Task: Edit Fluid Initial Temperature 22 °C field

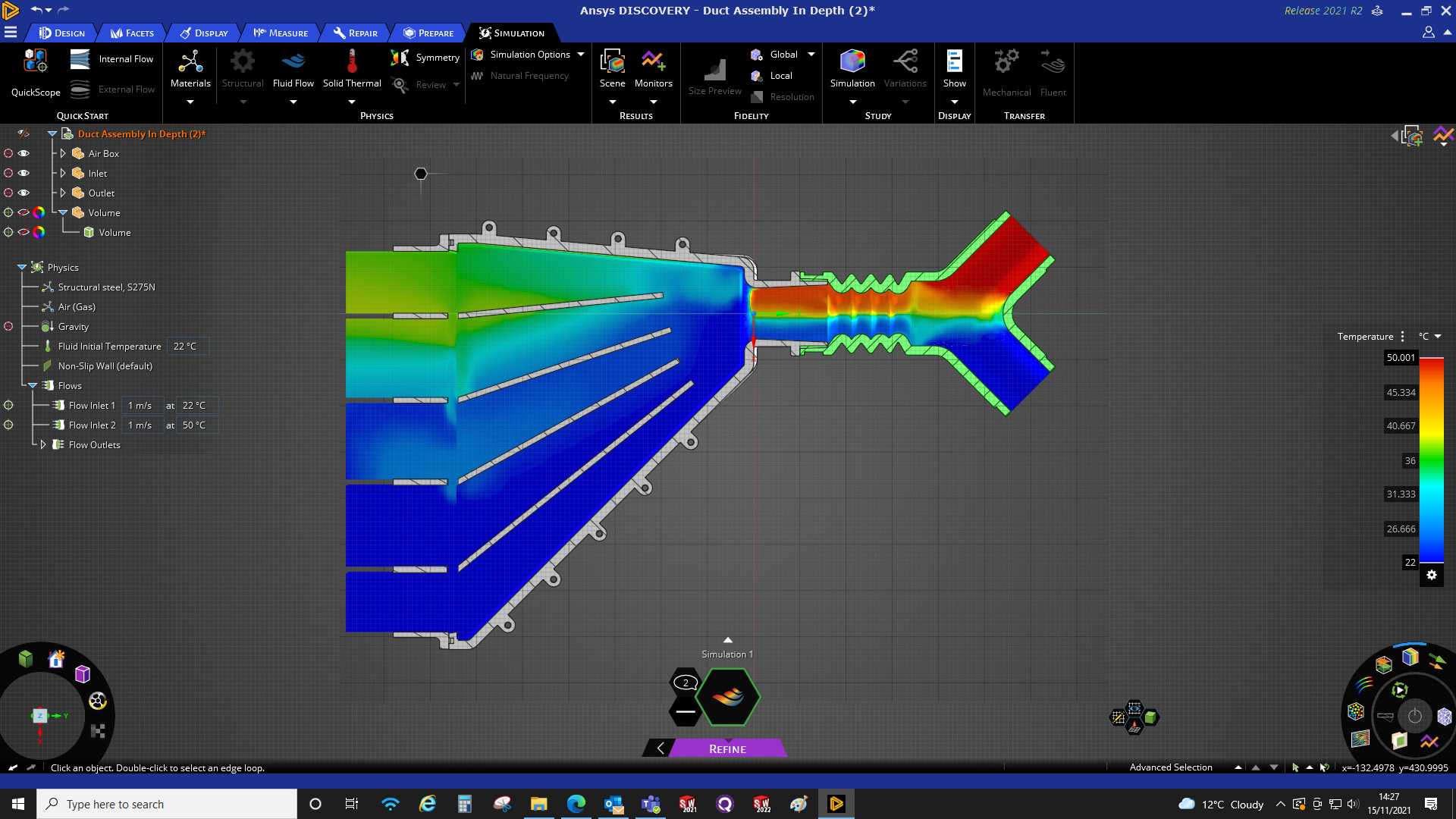Action: click(x=187, y=346)
